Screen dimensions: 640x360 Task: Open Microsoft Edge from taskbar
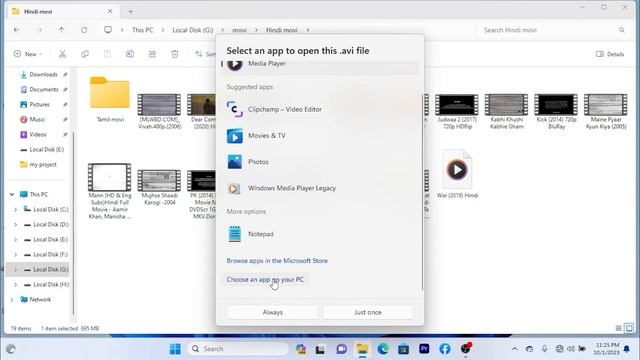[x=383, y=349]
